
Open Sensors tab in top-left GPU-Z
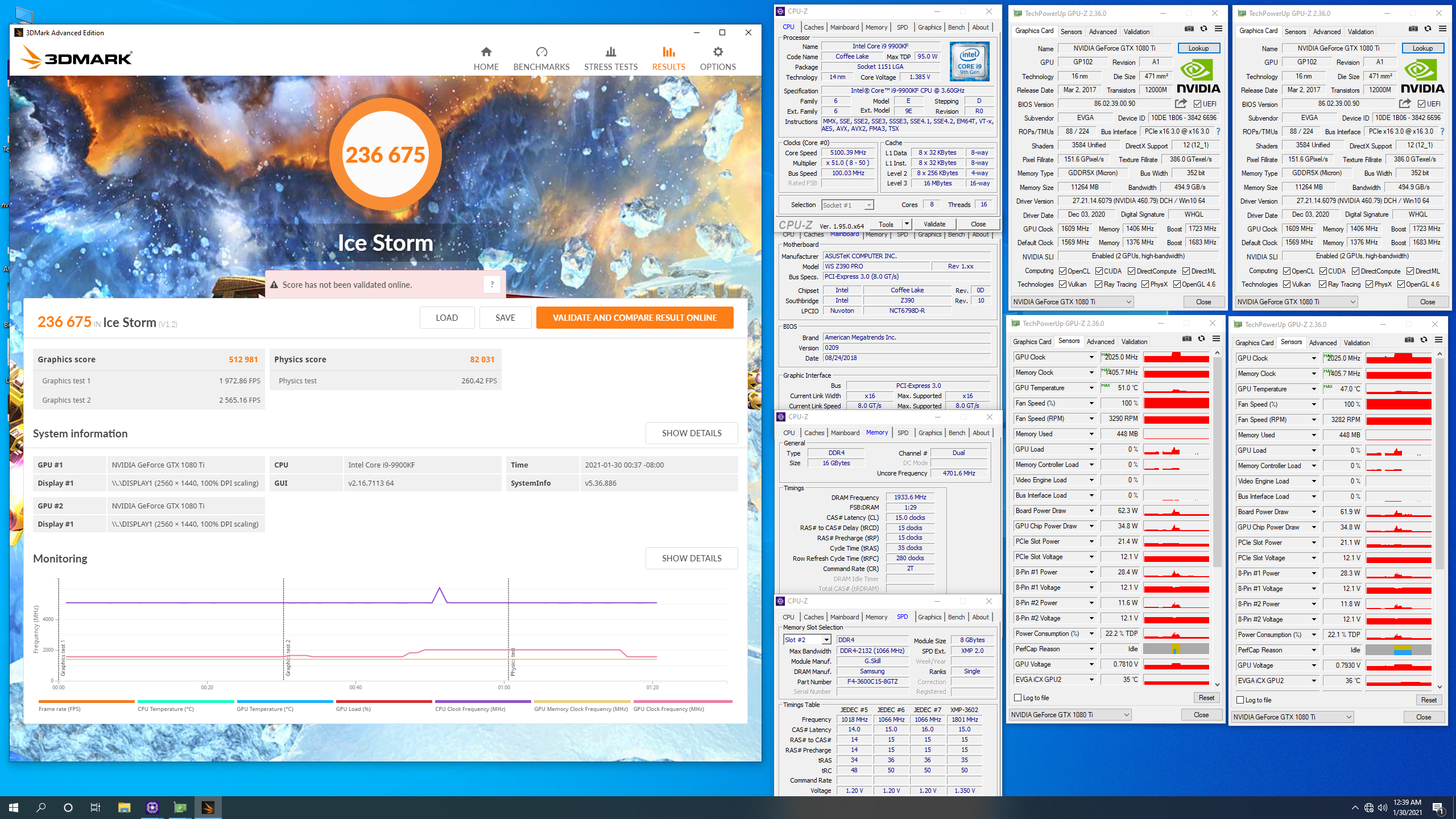coord(1071,32)
